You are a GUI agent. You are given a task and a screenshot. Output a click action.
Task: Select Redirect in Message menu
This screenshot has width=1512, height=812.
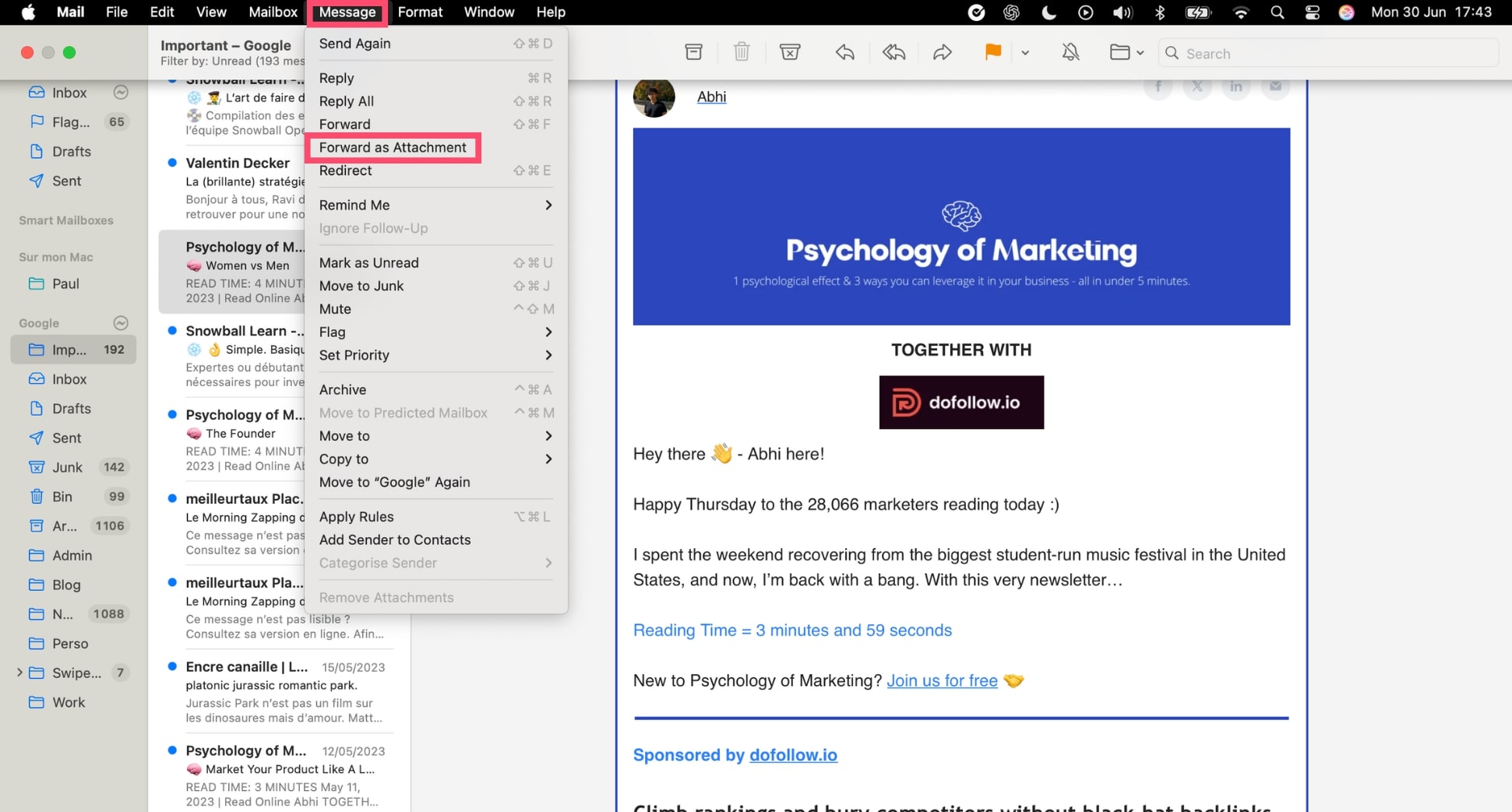coord(435,170)
